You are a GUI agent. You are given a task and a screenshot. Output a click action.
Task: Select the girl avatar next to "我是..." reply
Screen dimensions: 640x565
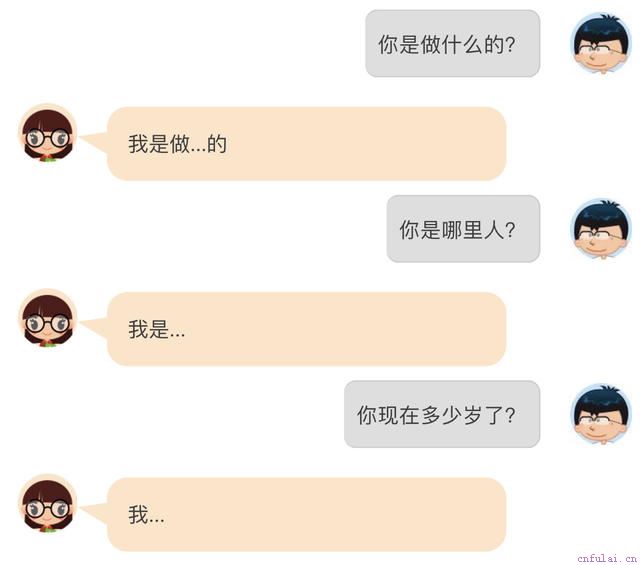click(x=48, y=318)
